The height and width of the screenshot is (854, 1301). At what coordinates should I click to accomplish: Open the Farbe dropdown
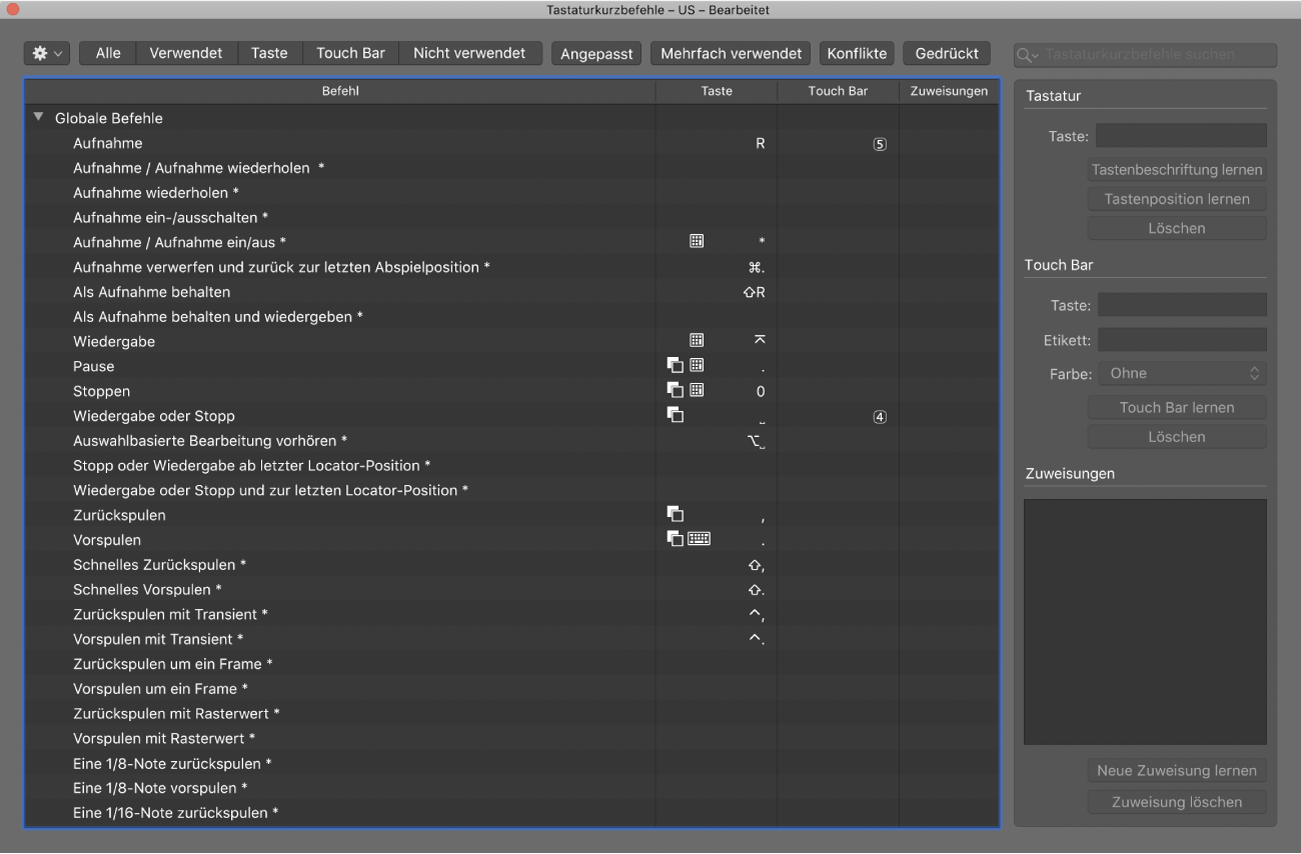point(1182,373)
